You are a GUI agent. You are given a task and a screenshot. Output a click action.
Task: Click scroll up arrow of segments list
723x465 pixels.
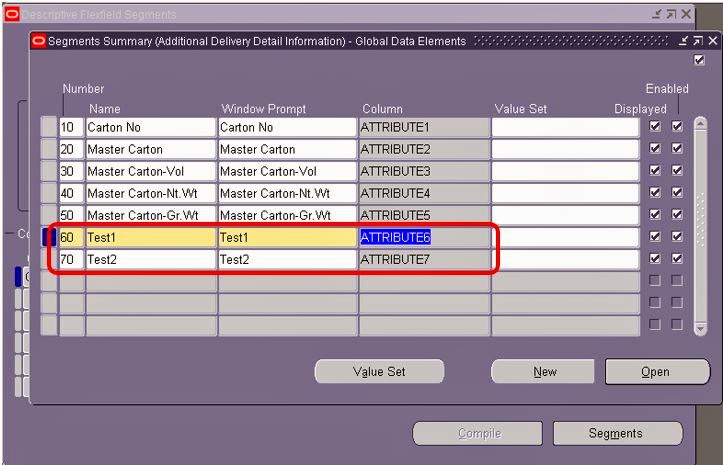click(700, 123)
